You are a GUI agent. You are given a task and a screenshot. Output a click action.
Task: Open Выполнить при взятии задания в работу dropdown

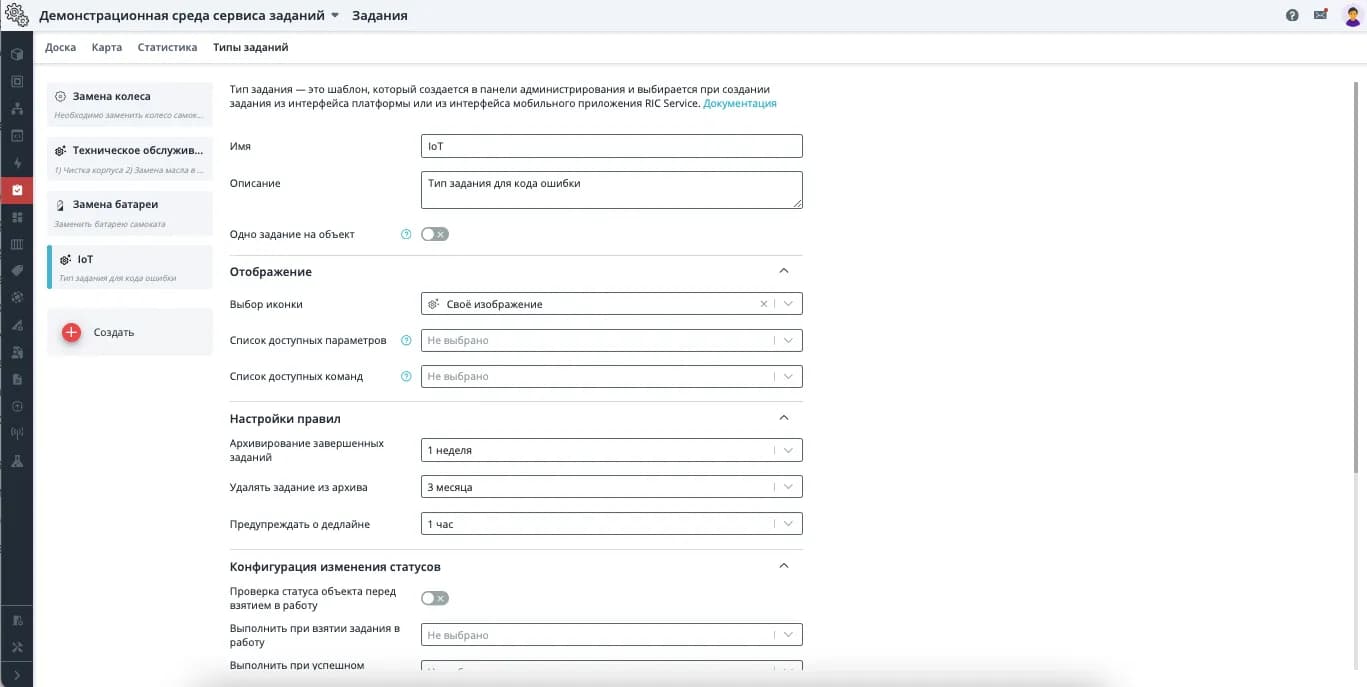point(612,635)
